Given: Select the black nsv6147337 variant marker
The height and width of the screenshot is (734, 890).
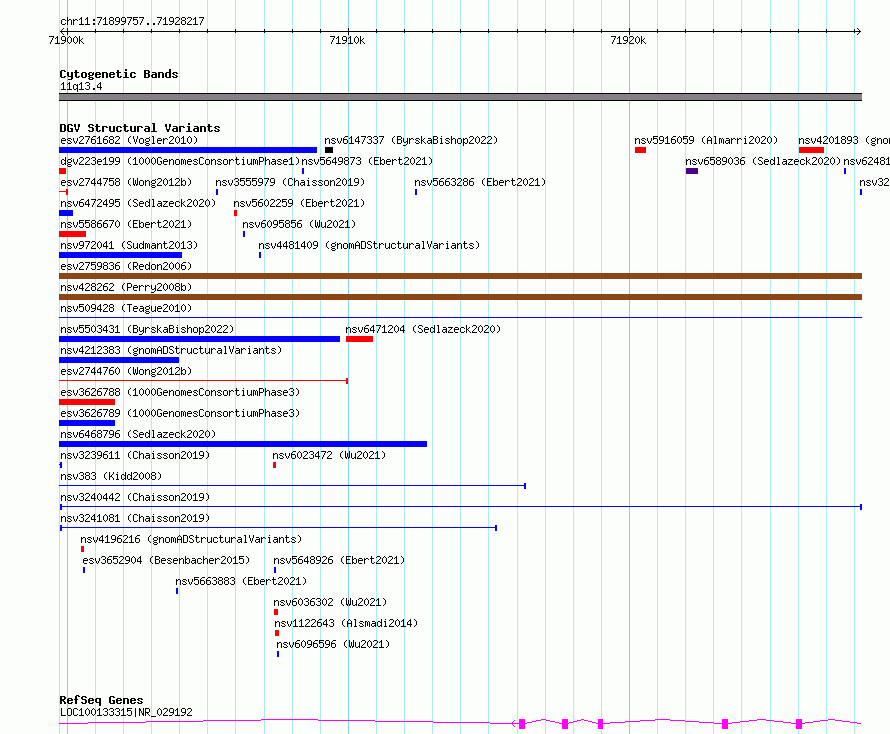Looking at the screenshot, I should pyautogui.click(x=329, y=150).
